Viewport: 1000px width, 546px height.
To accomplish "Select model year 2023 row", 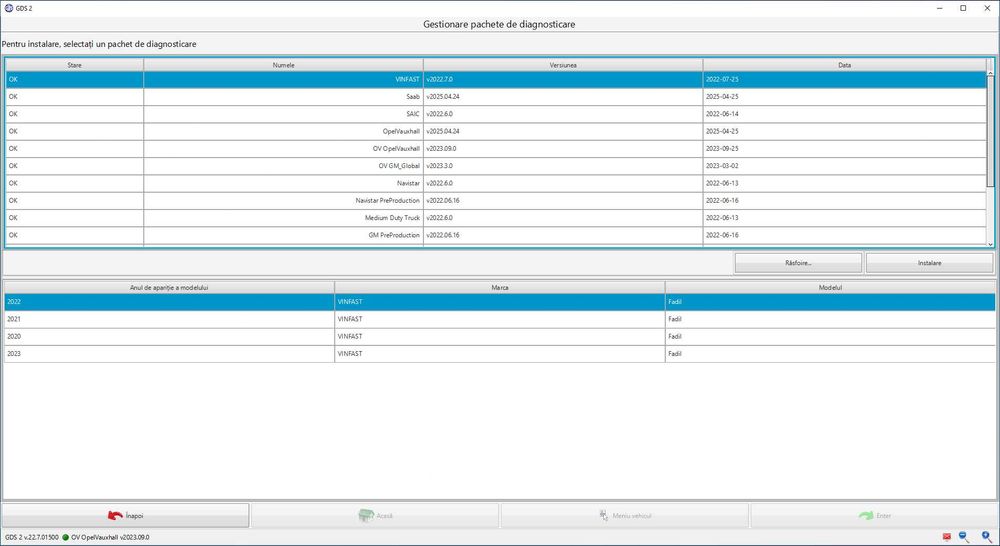I will (x=499, y=353).
